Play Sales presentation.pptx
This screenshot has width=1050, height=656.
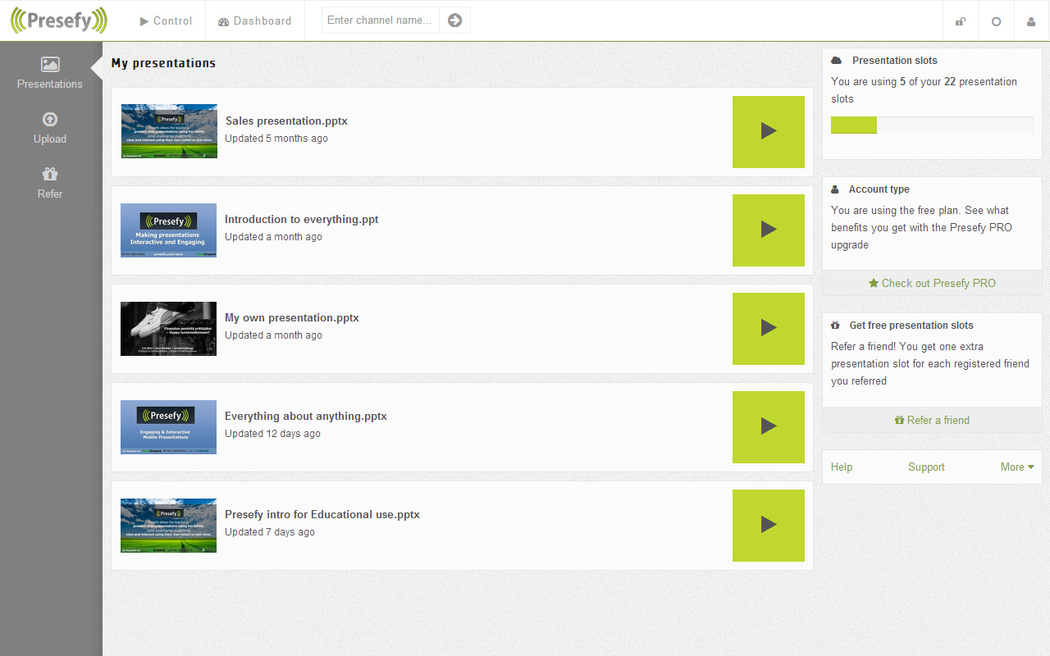(x=768, y=131)
